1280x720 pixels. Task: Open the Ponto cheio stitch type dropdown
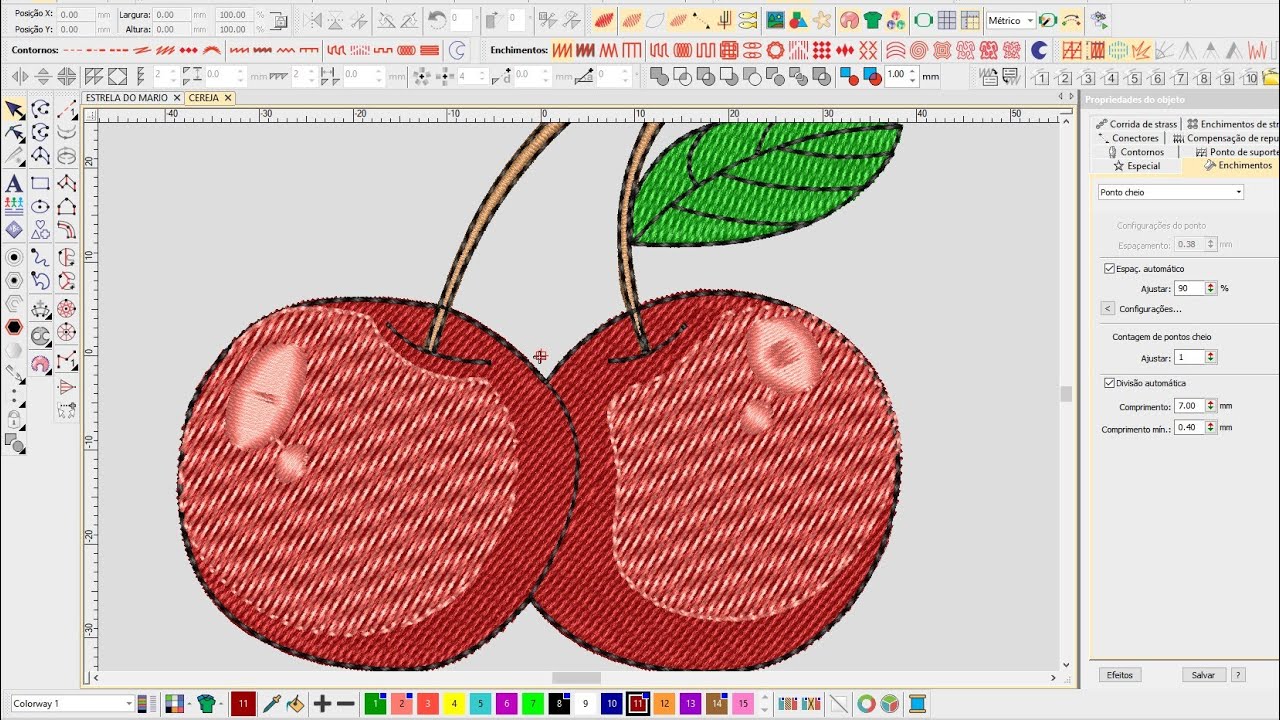(x=1170, y=192)
